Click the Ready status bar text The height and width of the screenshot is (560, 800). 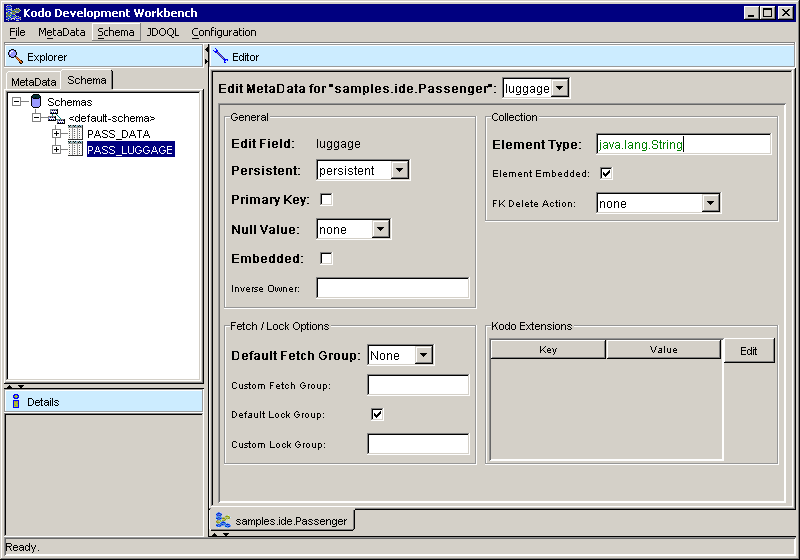(x=22, y=547)
